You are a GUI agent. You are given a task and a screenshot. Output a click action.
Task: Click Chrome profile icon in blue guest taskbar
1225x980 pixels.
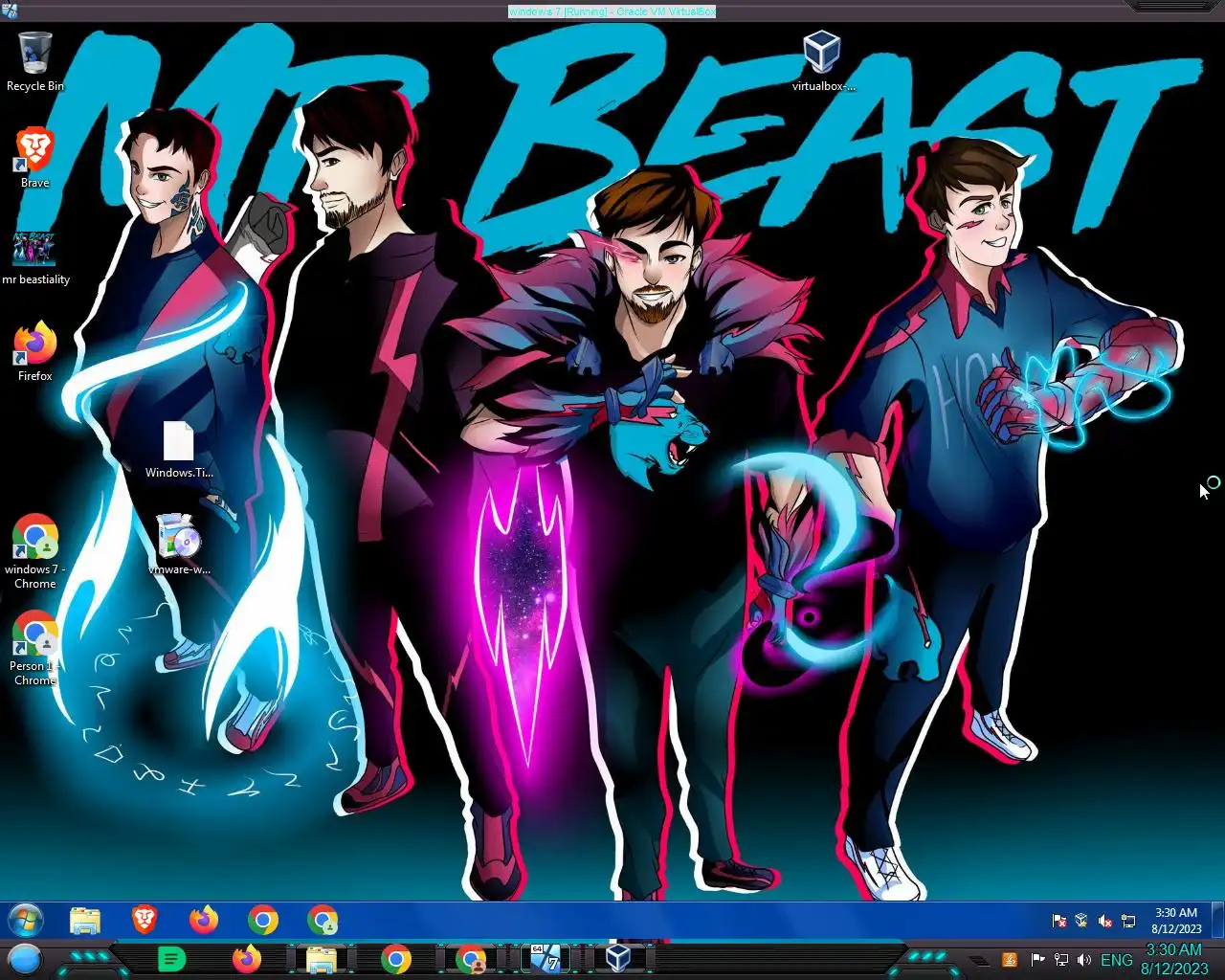[x=323, y=920]
